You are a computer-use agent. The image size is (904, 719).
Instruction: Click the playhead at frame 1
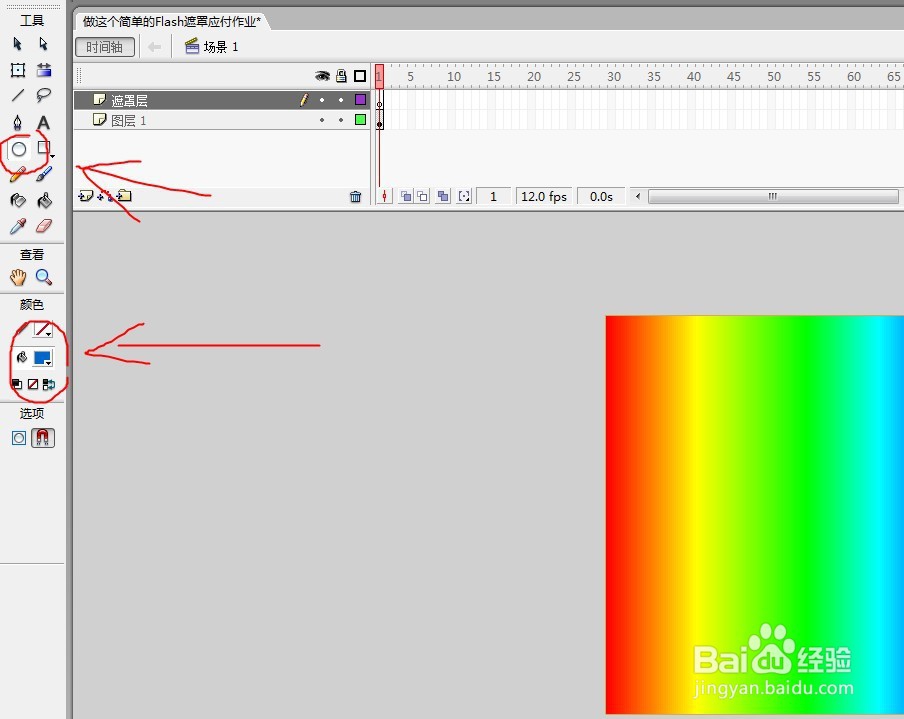[379, 77]
